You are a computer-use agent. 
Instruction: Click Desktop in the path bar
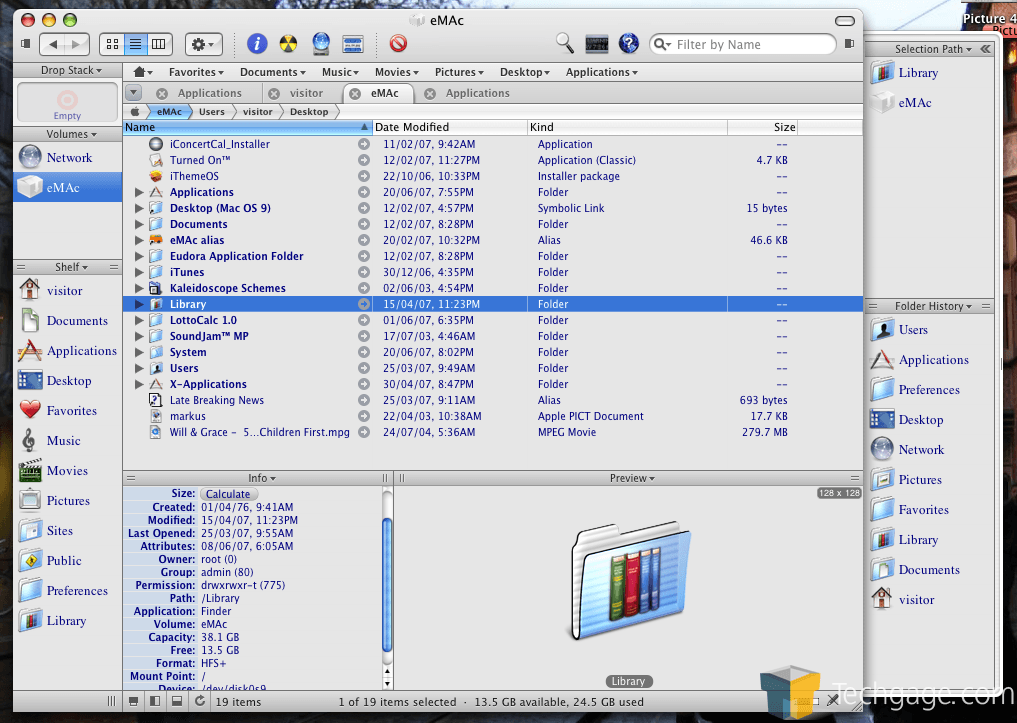click(x=309, y=112)
